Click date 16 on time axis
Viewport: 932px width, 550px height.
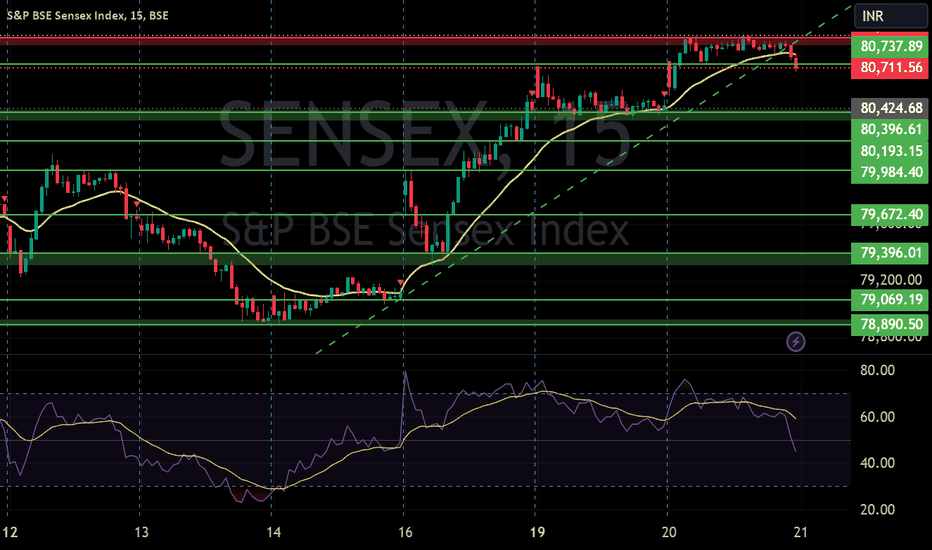point(405,532)
